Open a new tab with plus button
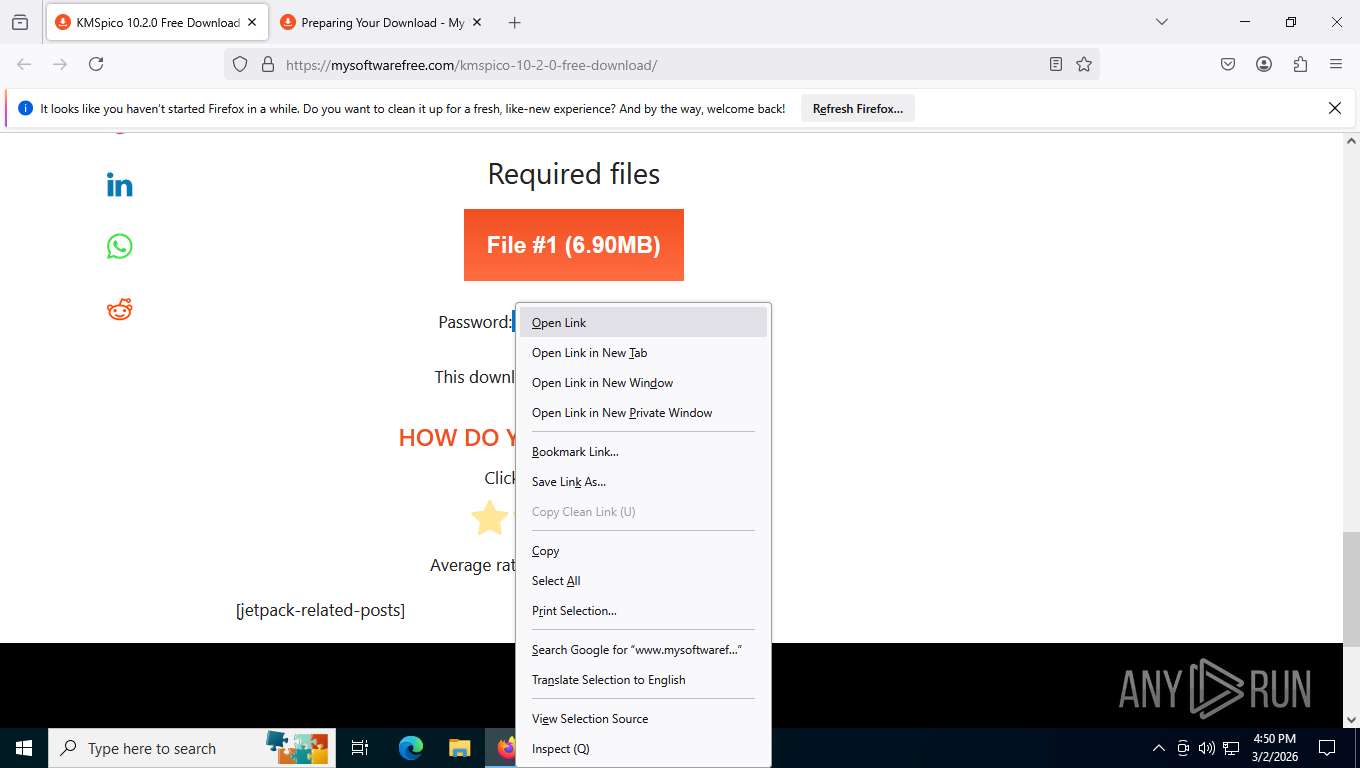The width and height of the screenshot is (1360, 768). click(514, 22)
